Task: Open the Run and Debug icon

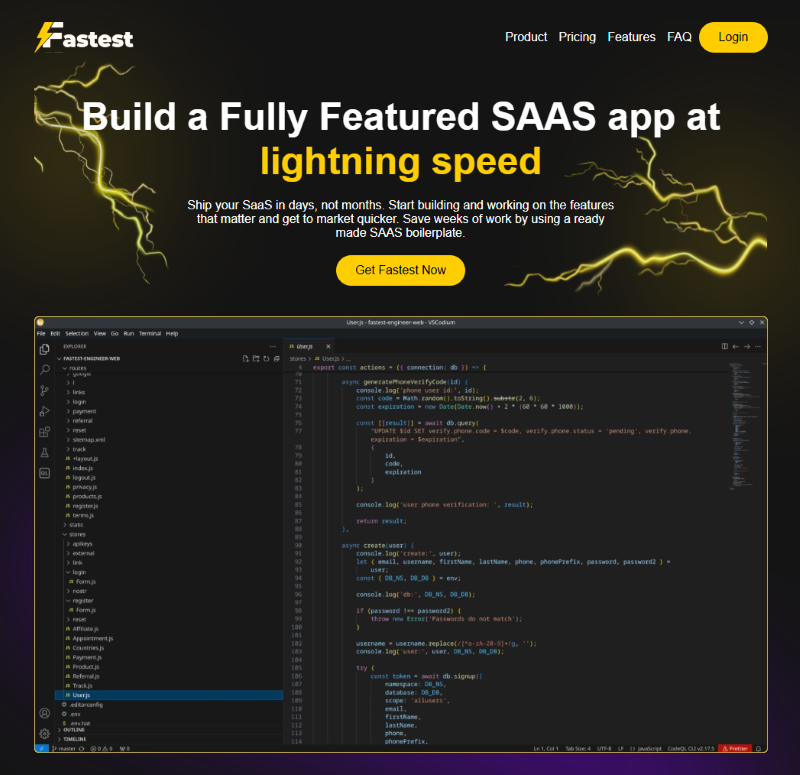Action: [44, 411]
